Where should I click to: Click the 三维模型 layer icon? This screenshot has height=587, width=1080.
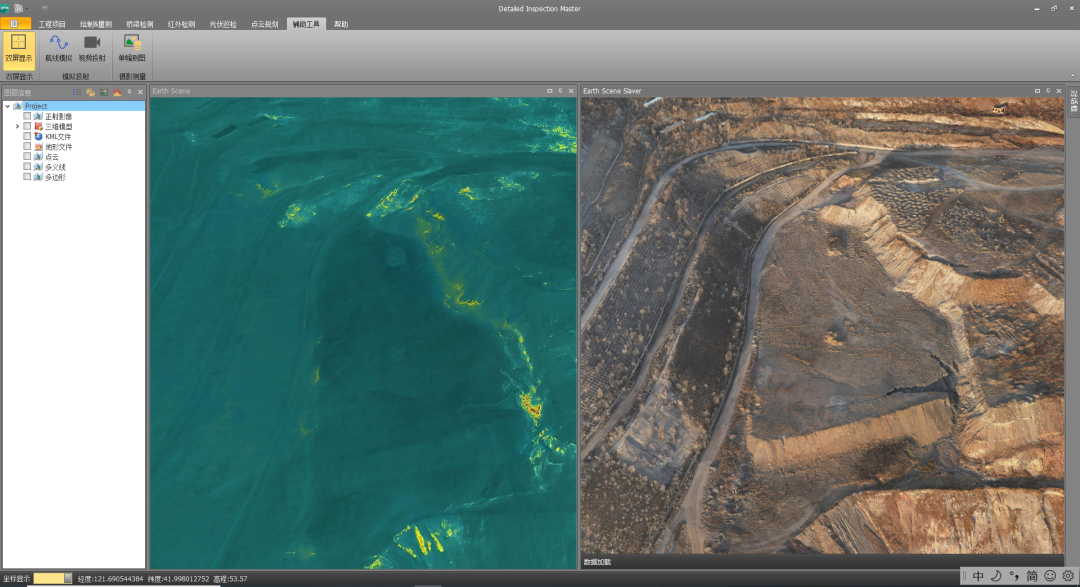(39, 126)
